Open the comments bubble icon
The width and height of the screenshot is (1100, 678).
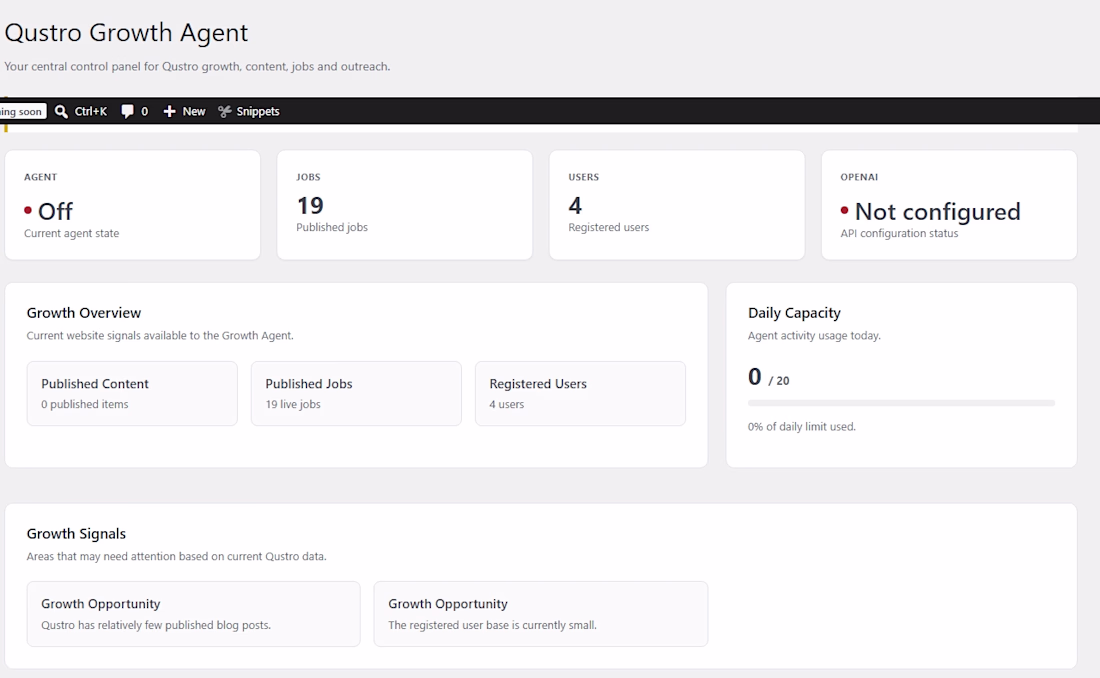127,112
